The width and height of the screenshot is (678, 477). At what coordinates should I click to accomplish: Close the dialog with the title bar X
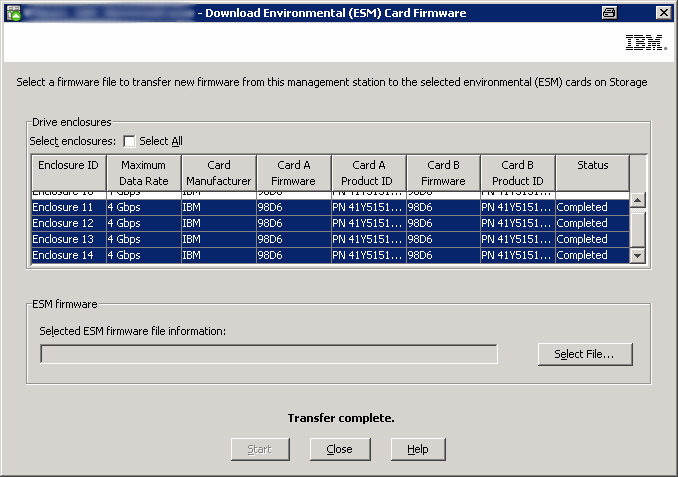pos(662,12)
